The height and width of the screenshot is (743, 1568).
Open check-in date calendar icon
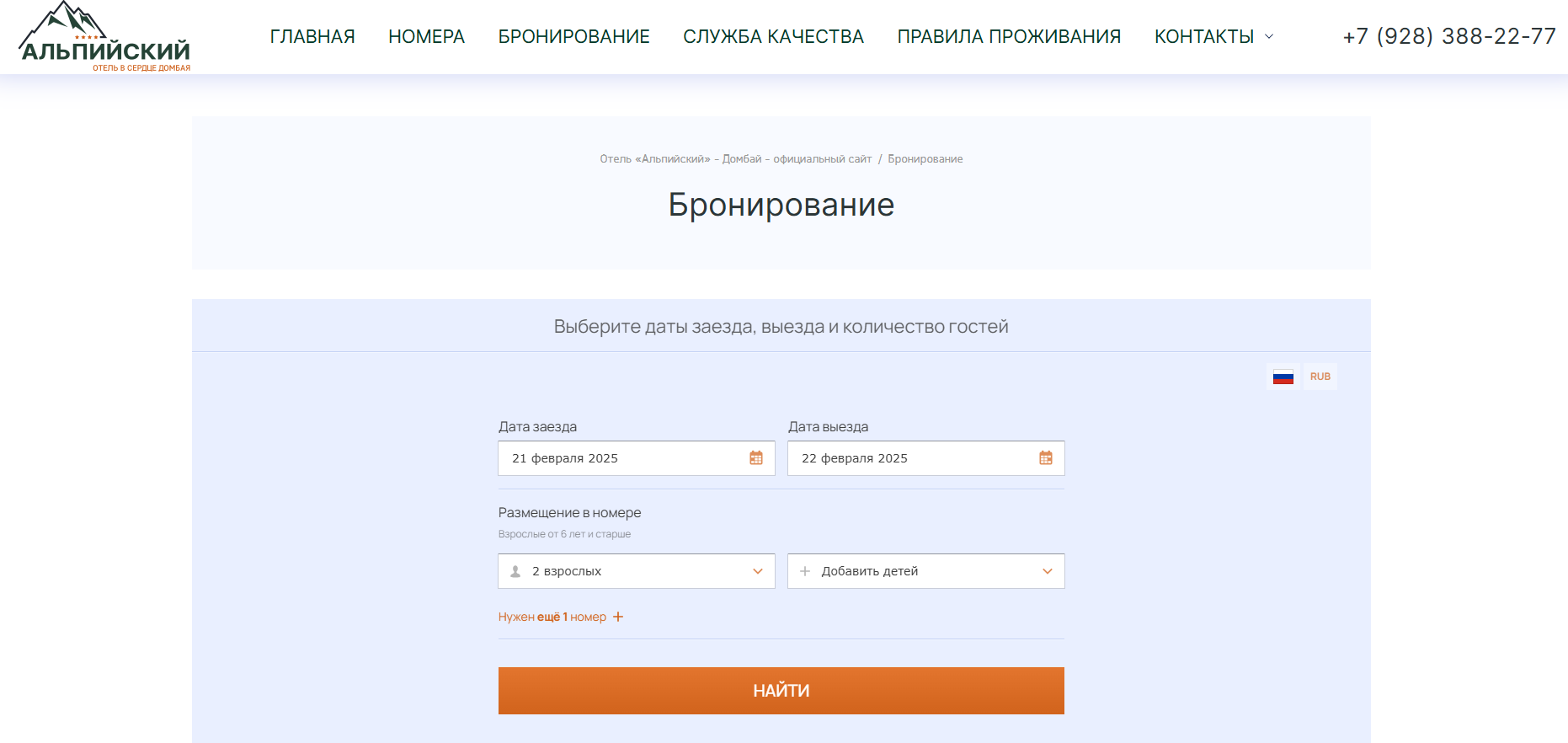point(755,458)
